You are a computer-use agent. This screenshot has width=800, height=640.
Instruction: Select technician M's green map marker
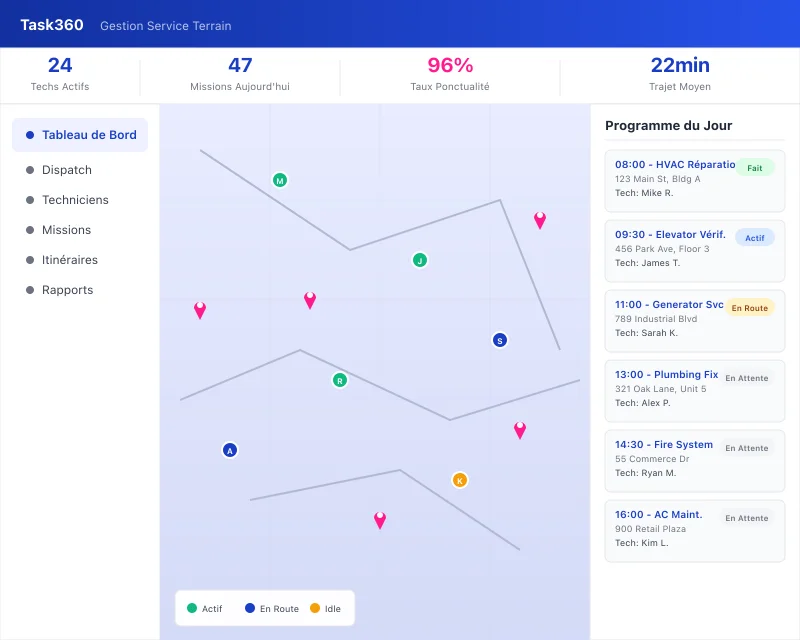pyautogui.click(x=280, y=180)
